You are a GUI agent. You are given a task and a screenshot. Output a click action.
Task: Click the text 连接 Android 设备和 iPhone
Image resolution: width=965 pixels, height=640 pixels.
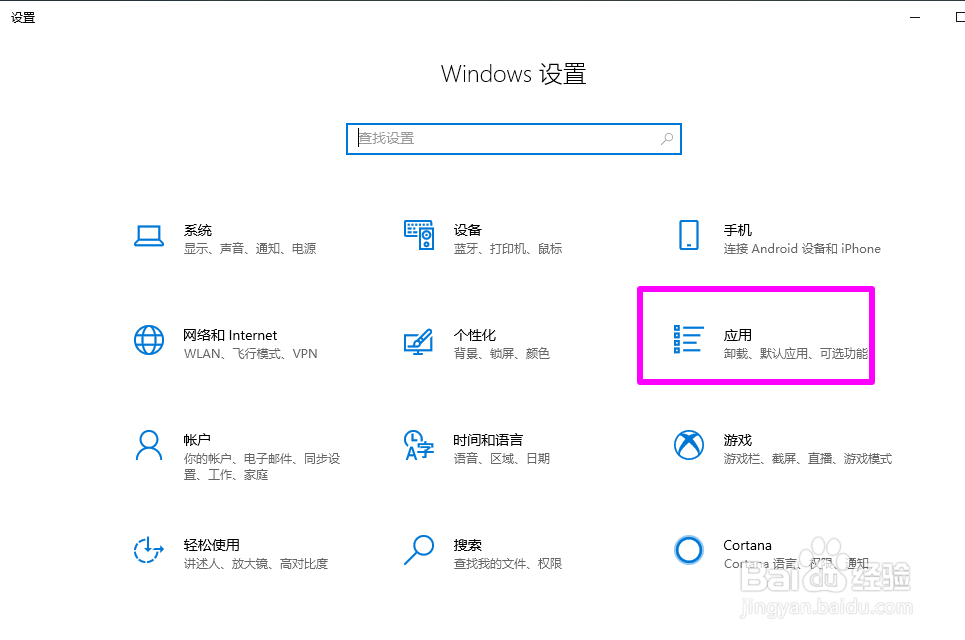pyautogui.click(x=802, y=249)
